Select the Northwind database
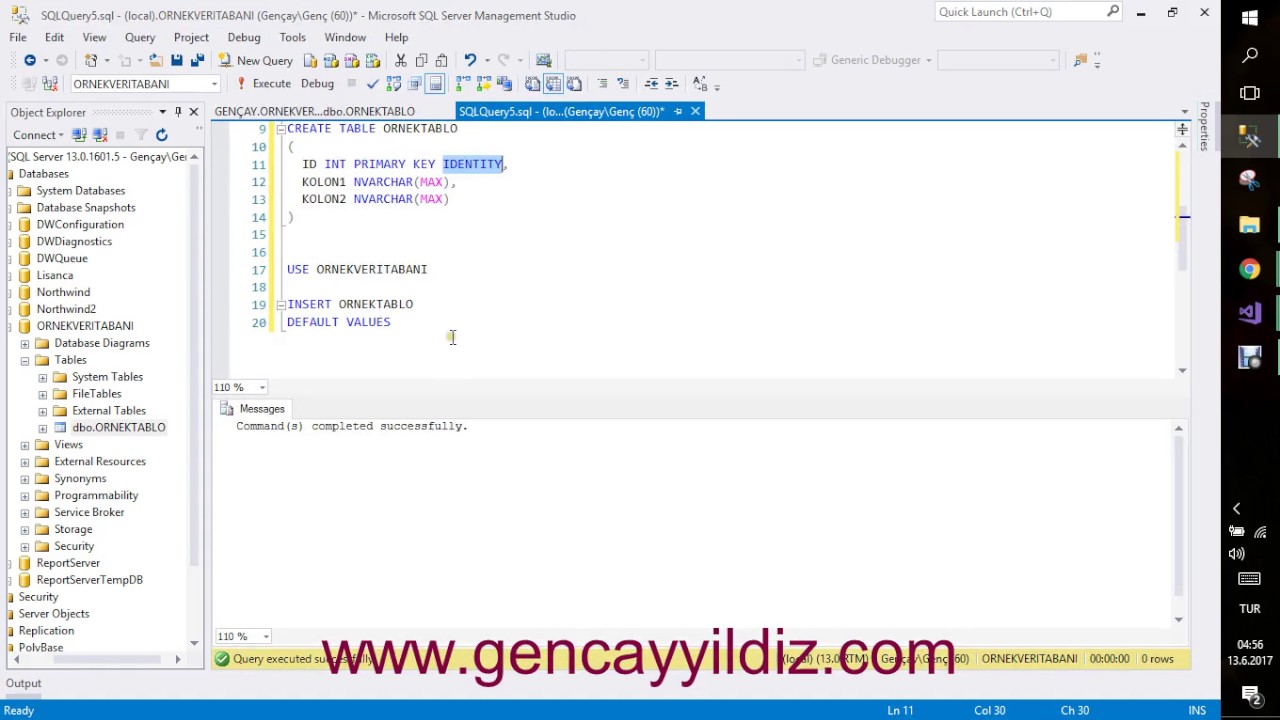Screen dimensions: 1280x720 coord(63,292)
